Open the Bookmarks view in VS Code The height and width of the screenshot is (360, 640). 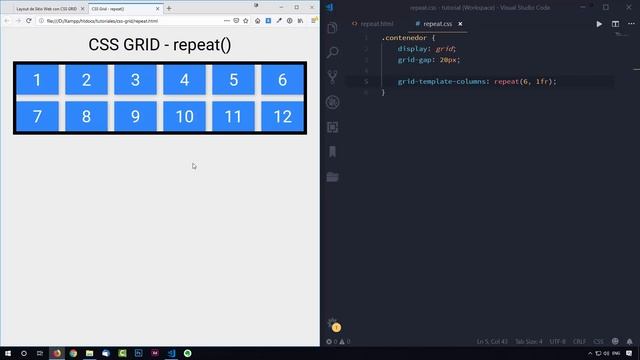pos(332,152)
